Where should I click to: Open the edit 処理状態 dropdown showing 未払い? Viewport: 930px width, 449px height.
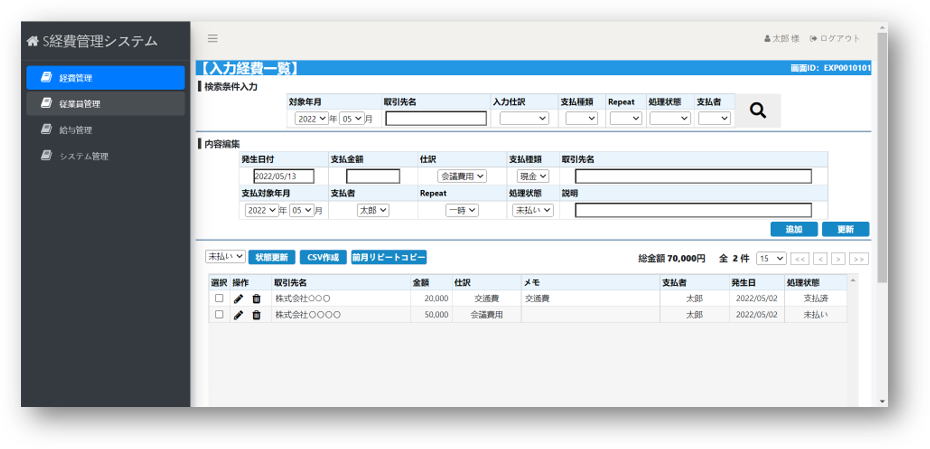pos(533,211)
